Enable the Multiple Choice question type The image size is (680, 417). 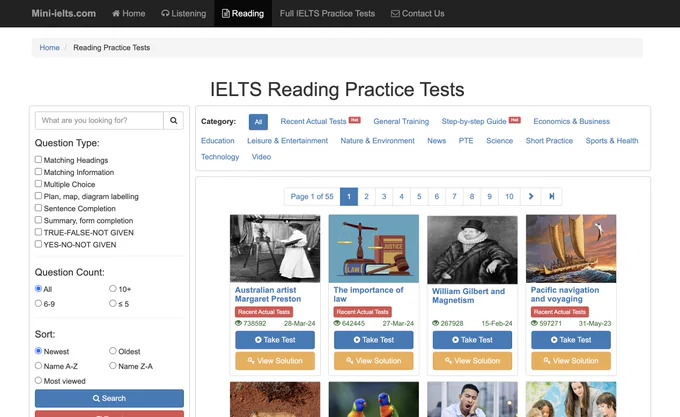[x=38, y=184]
